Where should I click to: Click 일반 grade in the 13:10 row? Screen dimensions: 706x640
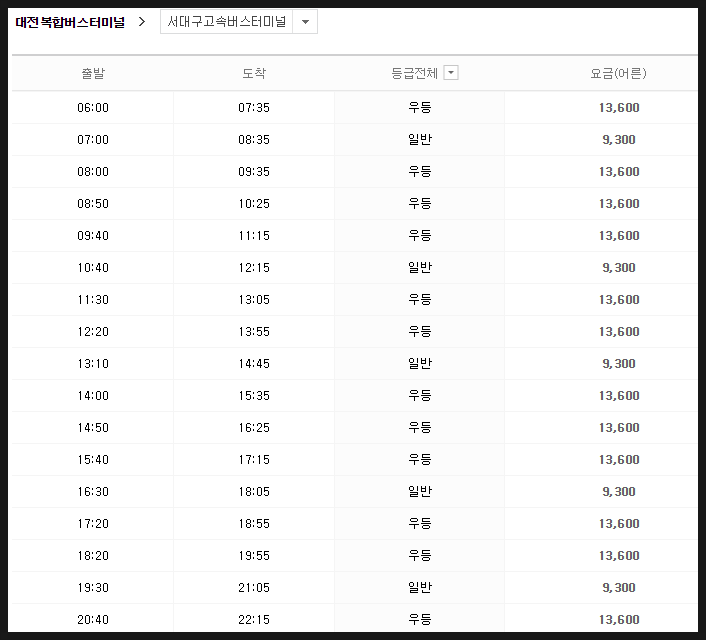pyautogui.click(x=420, y=363)
